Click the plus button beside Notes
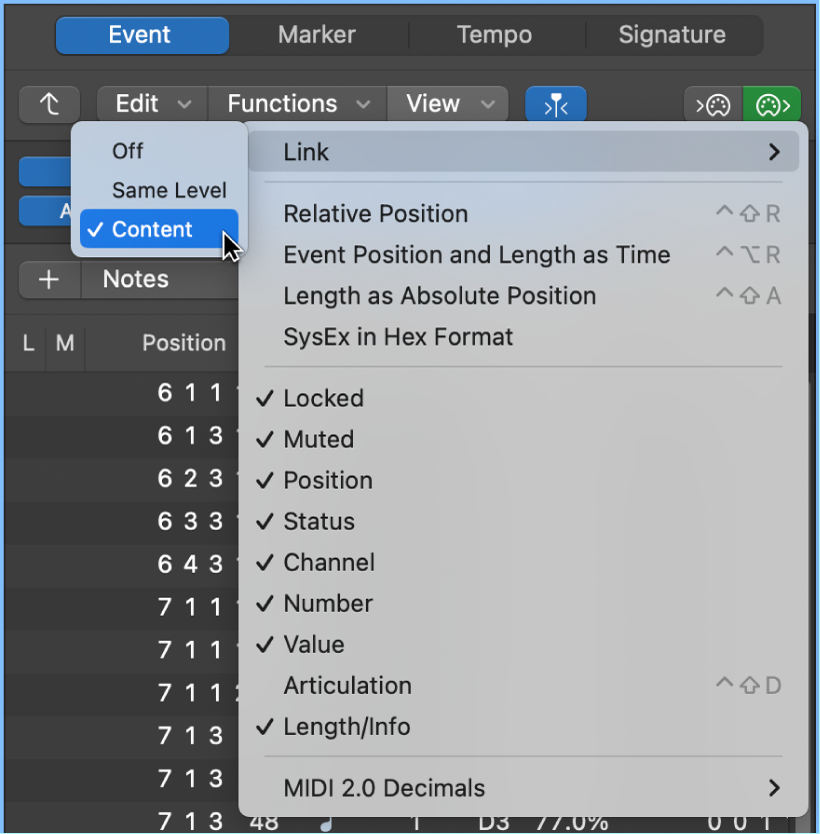820x834 pixels. [49, 279]
